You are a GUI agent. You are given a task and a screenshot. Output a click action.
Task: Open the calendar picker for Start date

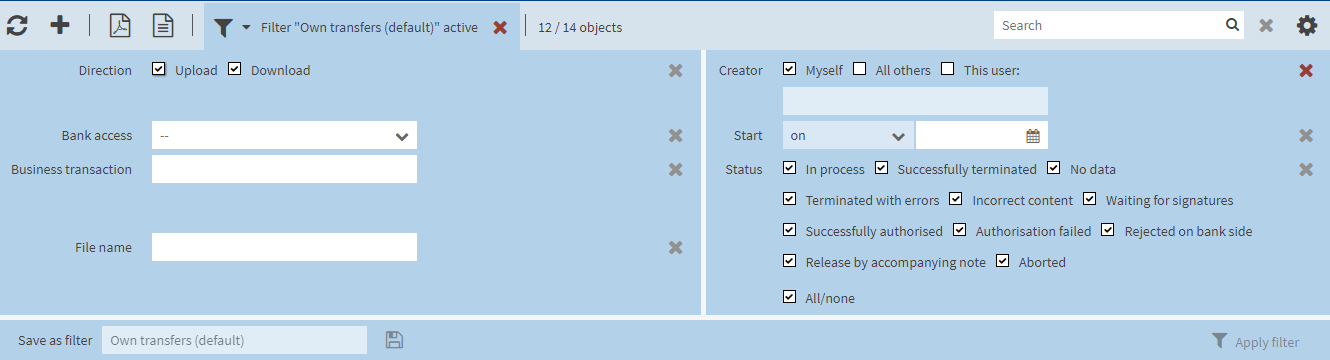coord(1033,136)
